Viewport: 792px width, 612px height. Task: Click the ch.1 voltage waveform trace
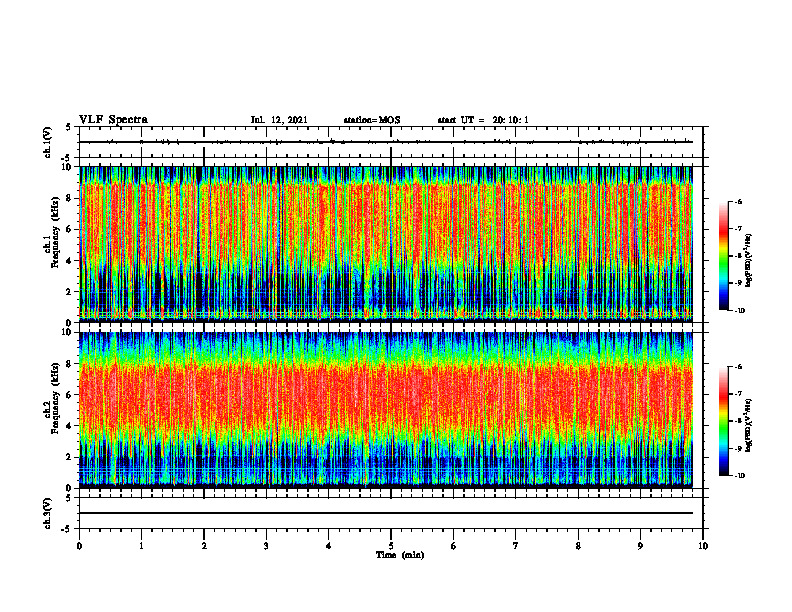click(x=386, y=142)
